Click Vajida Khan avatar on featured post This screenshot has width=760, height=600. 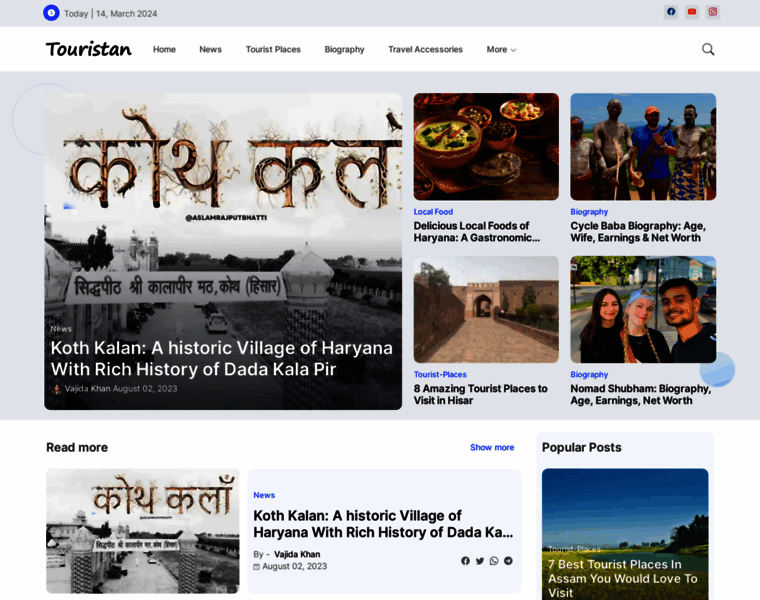pos(57,389)
